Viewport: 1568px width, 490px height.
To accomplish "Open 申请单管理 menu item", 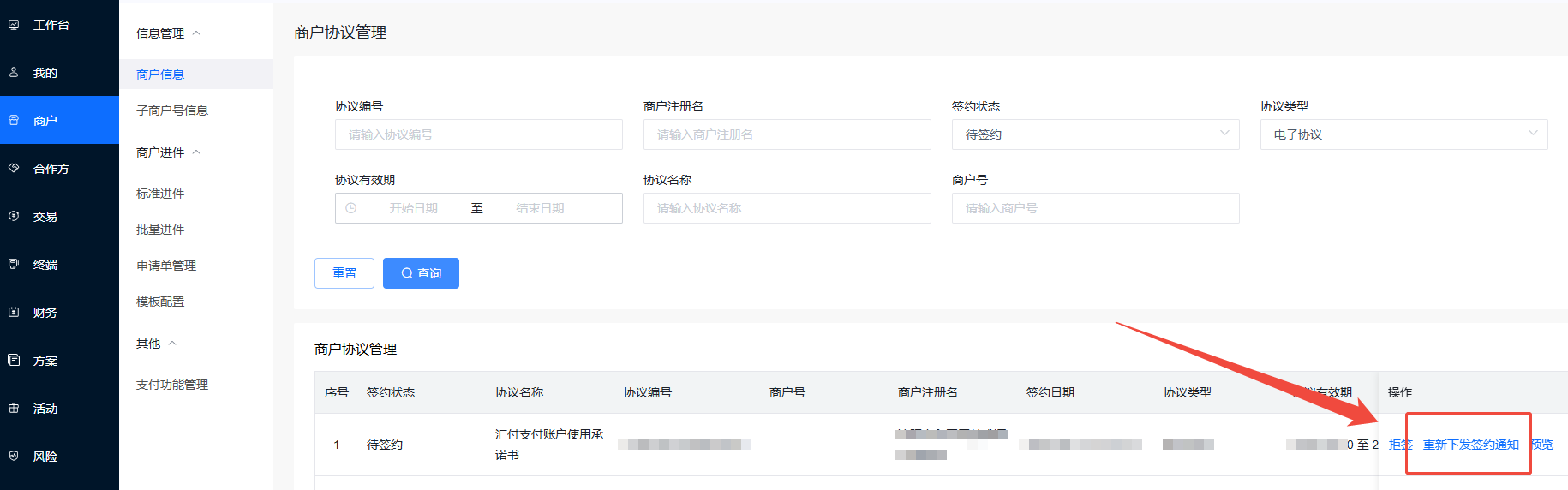I will pos(166,266).
